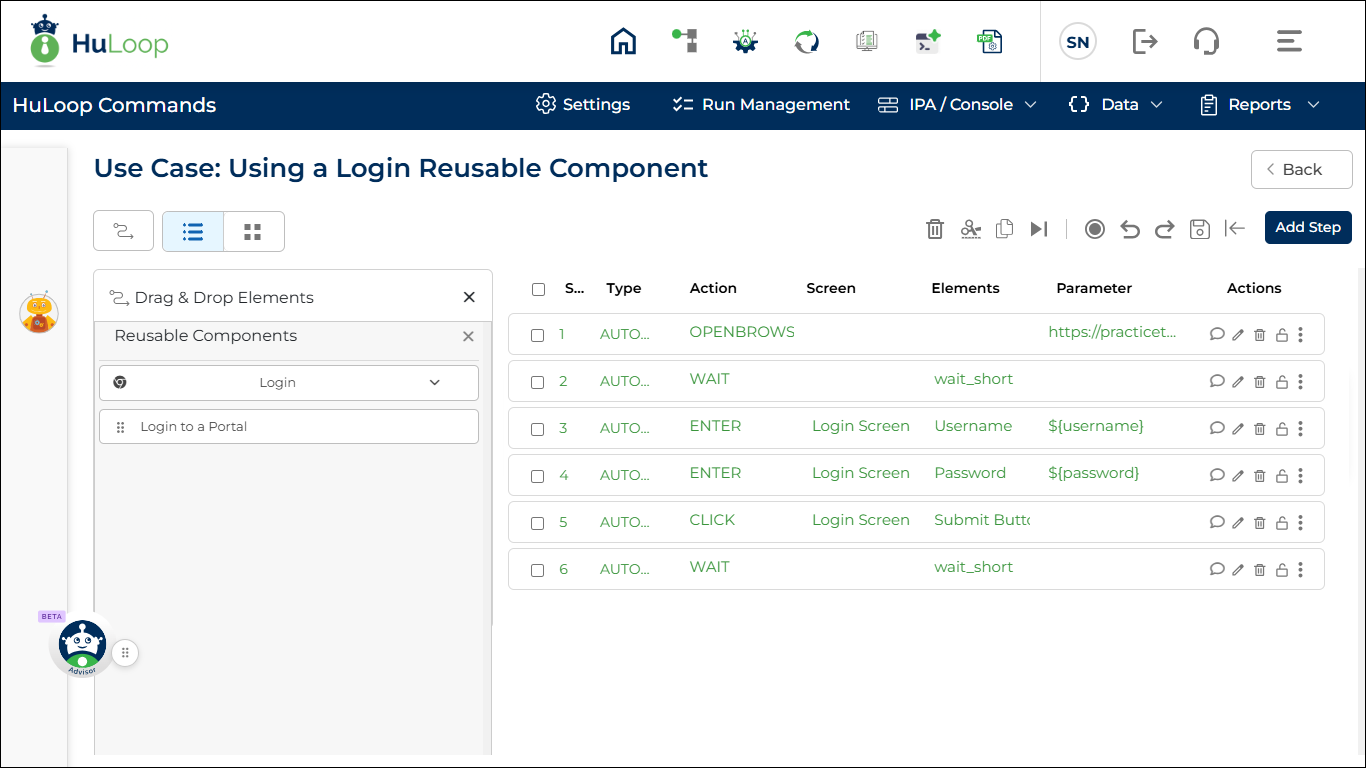
Task: Undo the last change
Action: [1130, 229]
